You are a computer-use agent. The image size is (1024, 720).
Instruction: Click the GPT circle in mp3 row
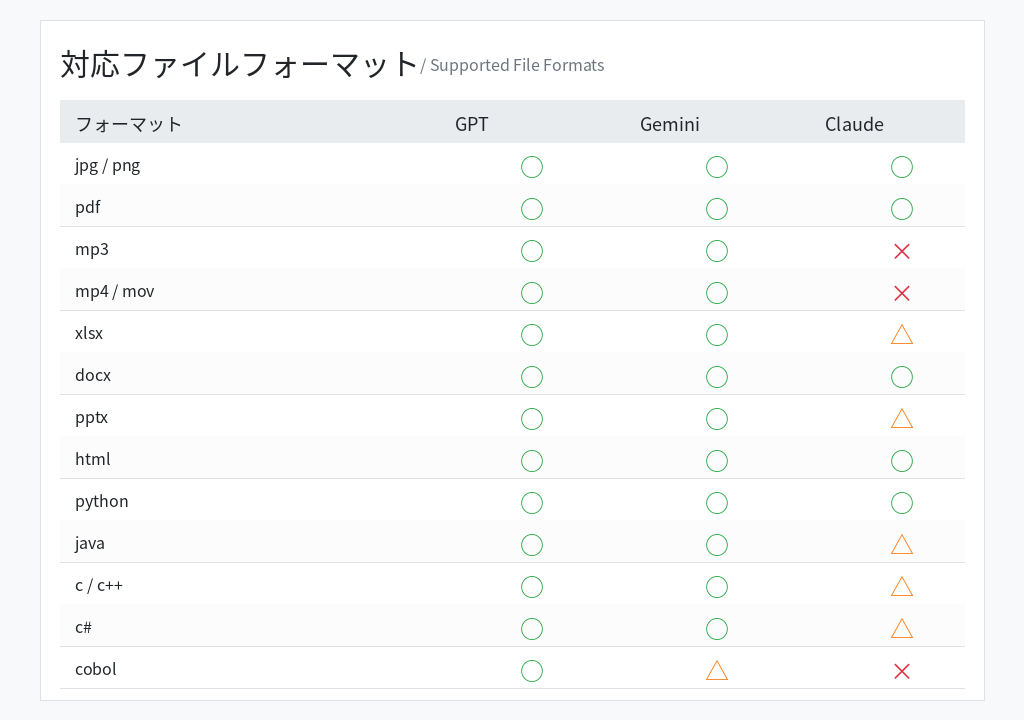click(x=532, y=251)
